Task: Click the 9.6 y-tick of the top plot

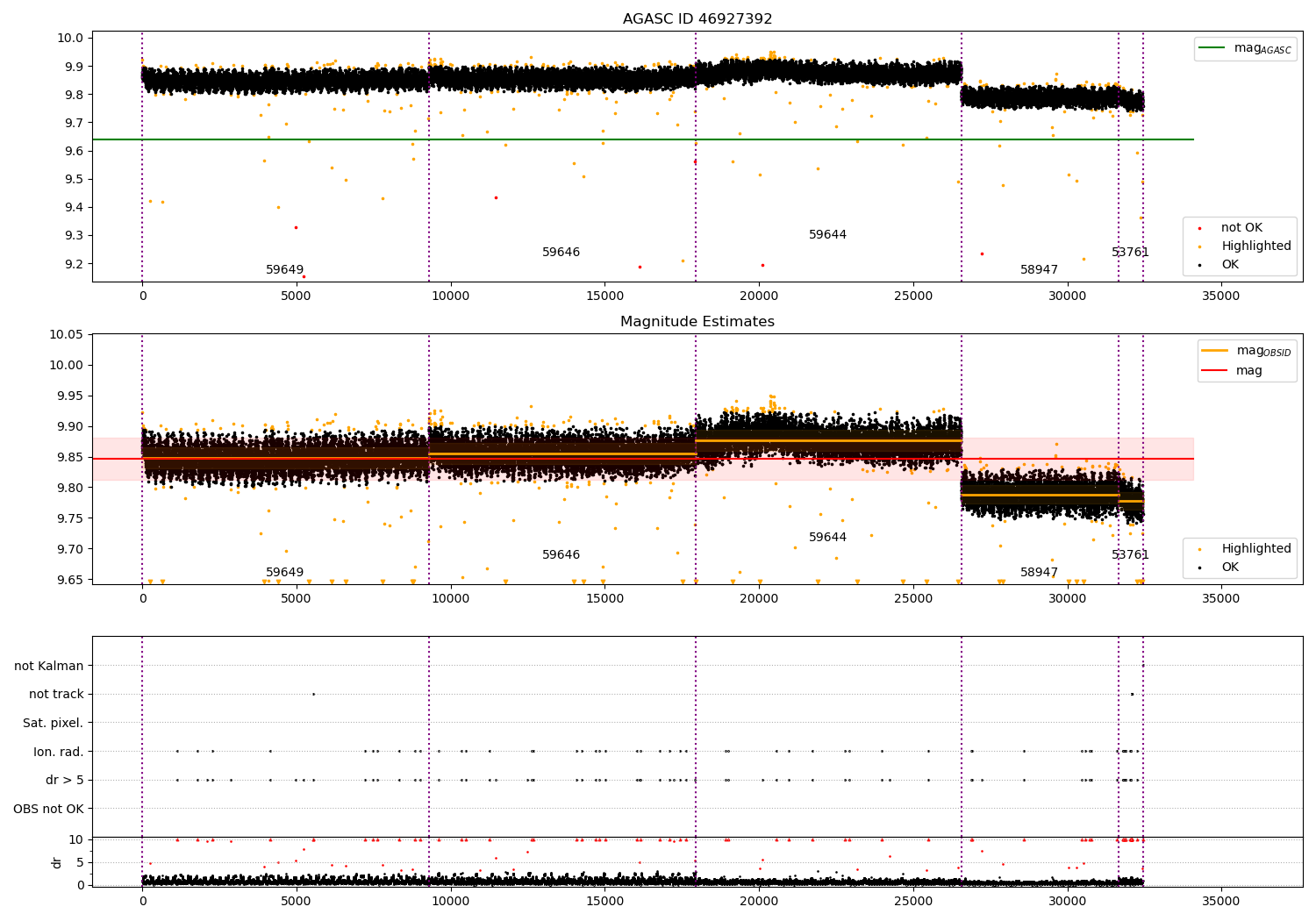Action: tap(74, 151)
